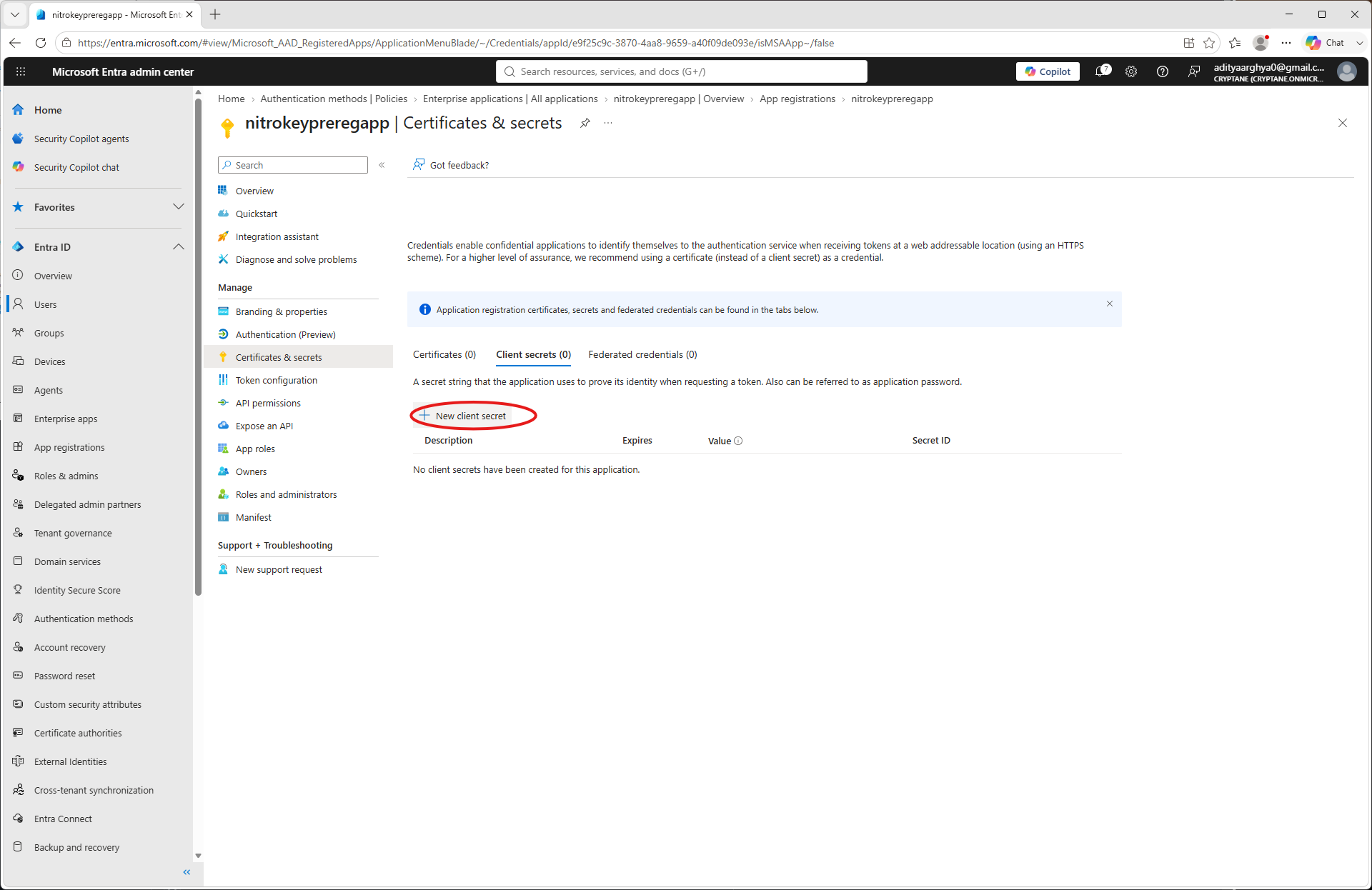Open Branding & properties
The image size is (1372, 890).
(282, 311)
